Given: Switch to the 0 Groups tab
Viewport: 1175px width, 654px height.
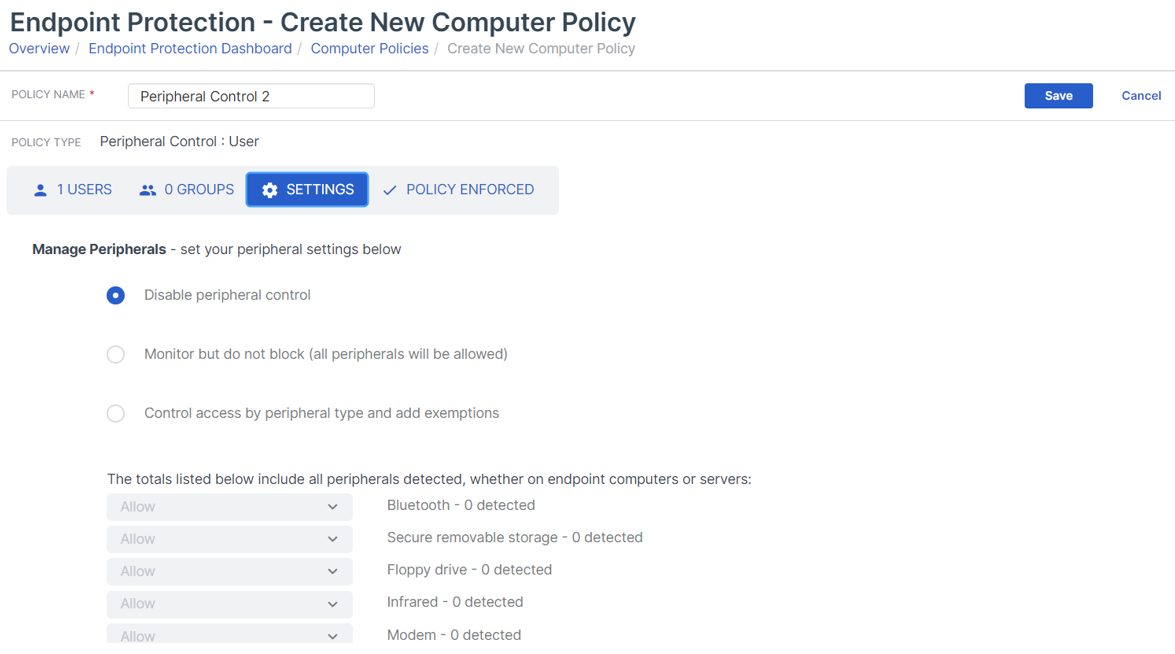Looking at the screenshot, I should click(187, 190).
